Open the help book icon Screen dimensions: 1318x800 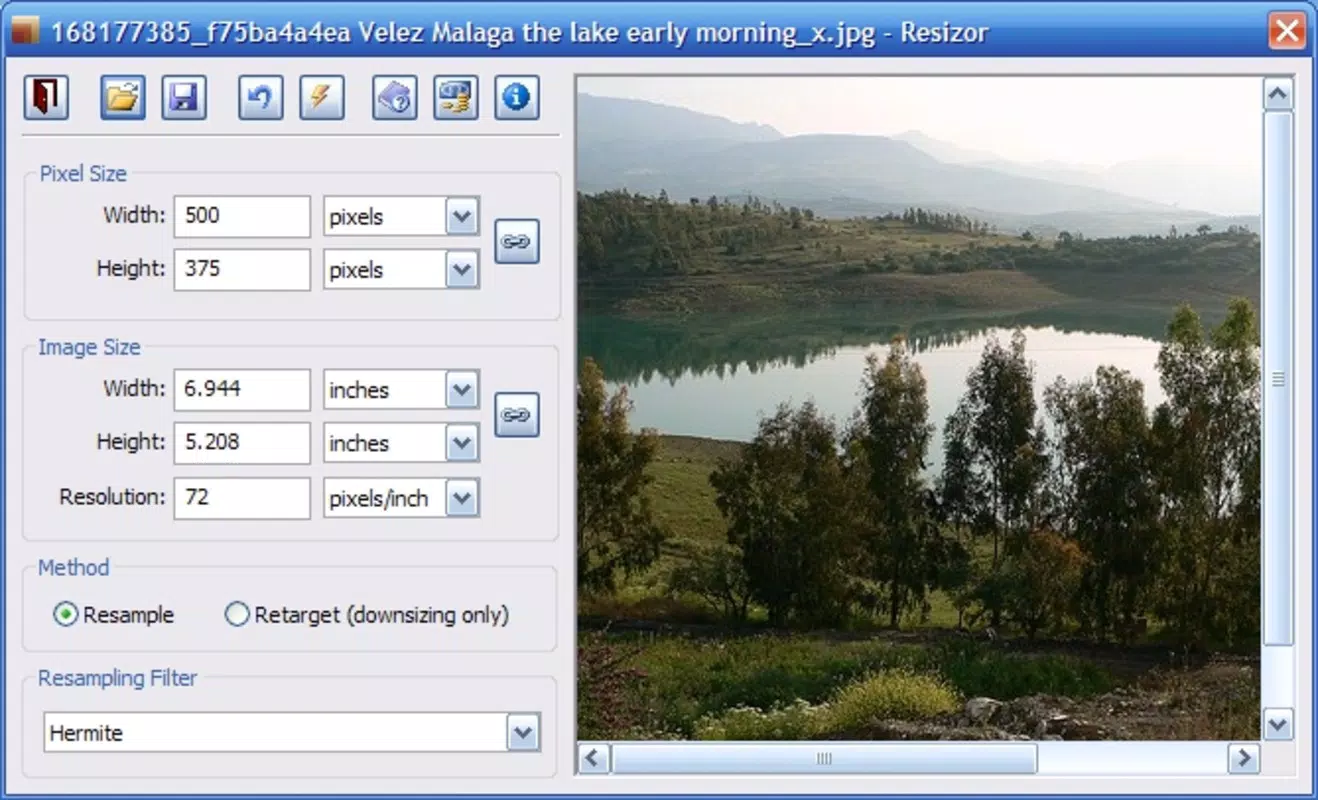pyautogui.click(x=395, y=98)
